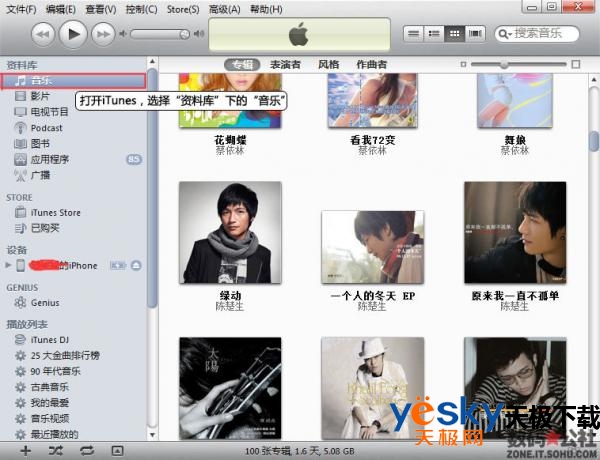Open 最近播放的 playlist
600x460 pixels.
tap(54, 434)
